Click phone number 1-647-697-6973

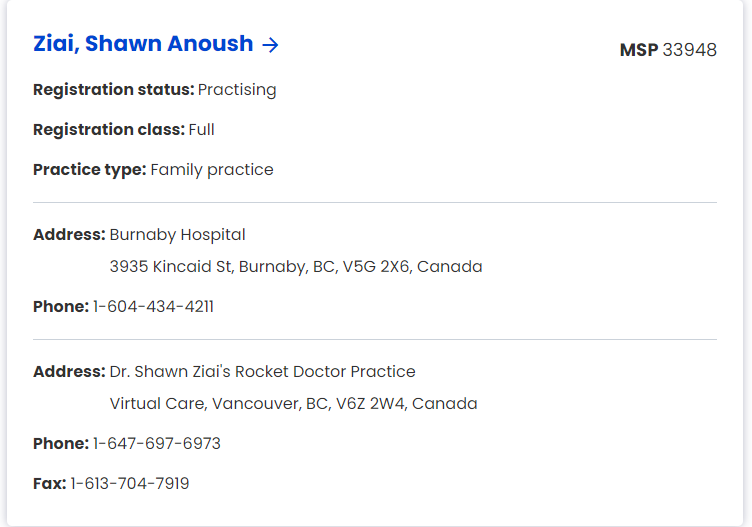pyautogui.click(x=157, y=444)
